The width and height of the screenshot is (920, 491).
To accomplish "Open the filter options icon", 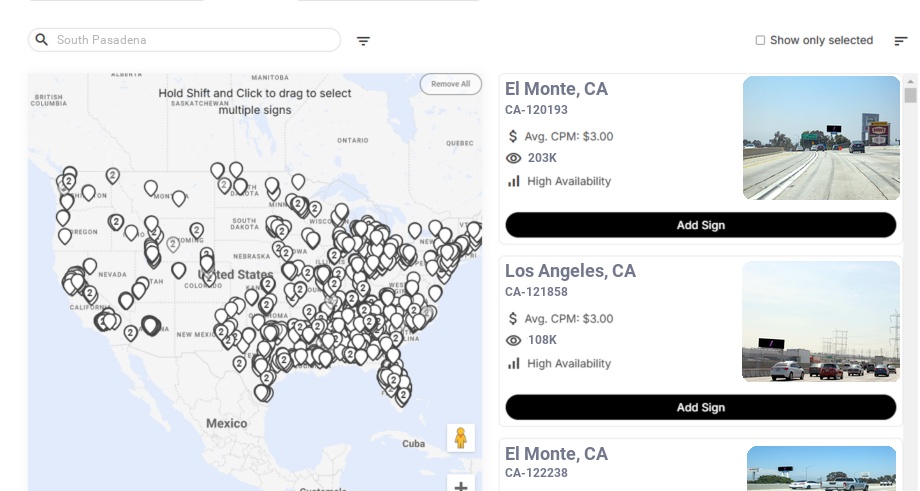I will point(363,41).
